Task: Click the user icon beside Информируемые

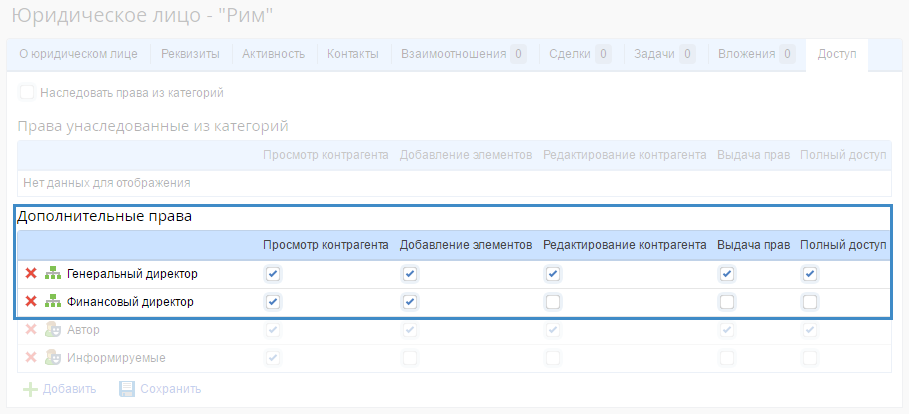Action: [x=53, y=358]
